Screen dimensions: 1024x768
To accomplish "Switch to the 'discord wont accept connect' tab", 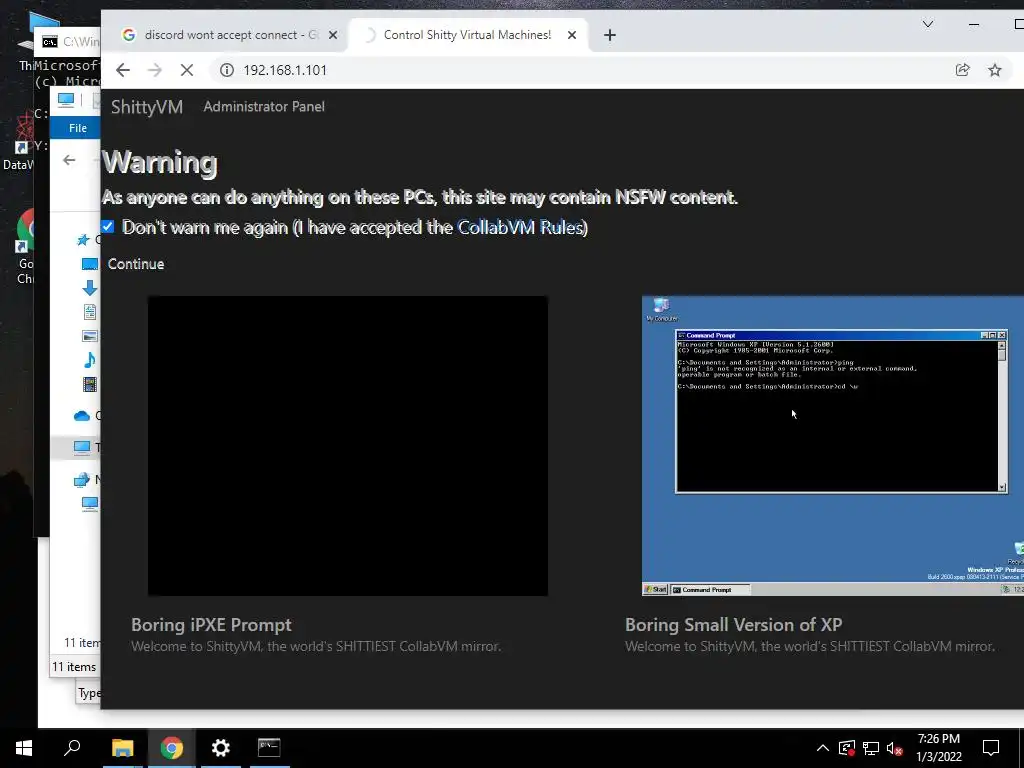I will [227, 35].
